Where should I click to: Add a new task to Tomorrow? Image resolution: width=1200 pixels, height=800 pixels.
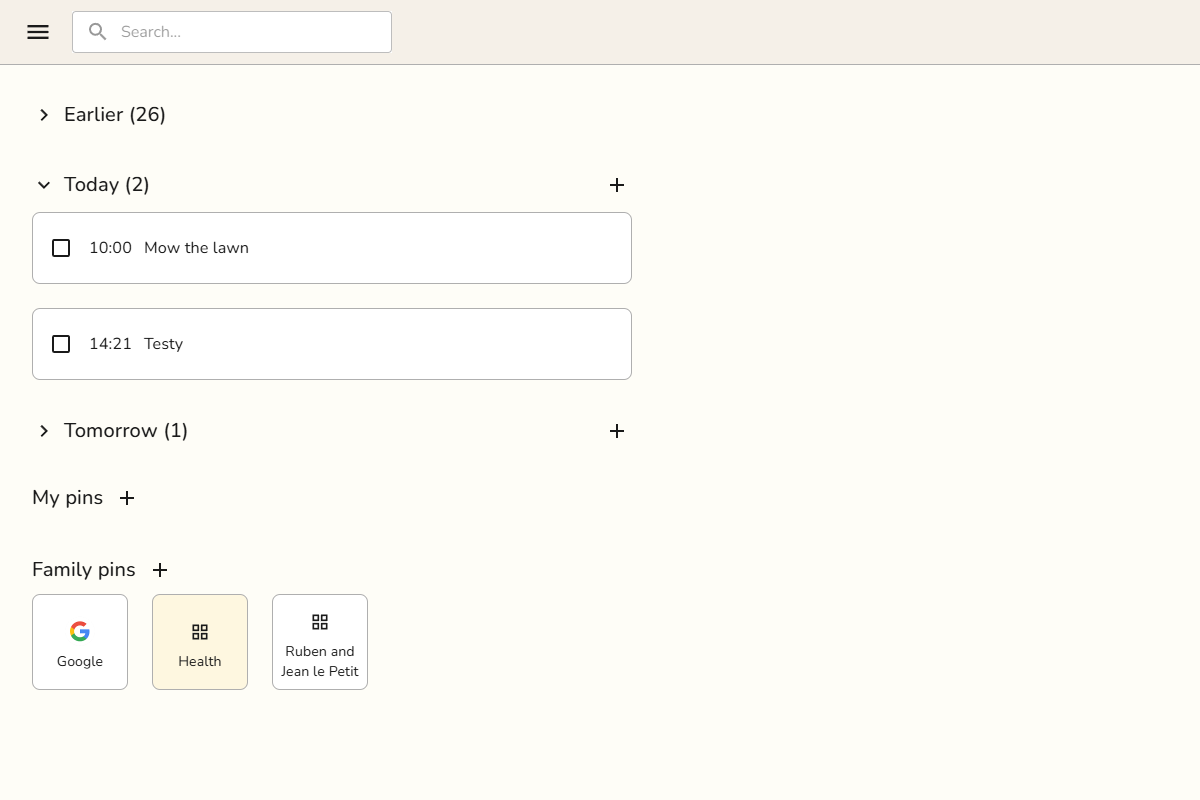point(617,431)
